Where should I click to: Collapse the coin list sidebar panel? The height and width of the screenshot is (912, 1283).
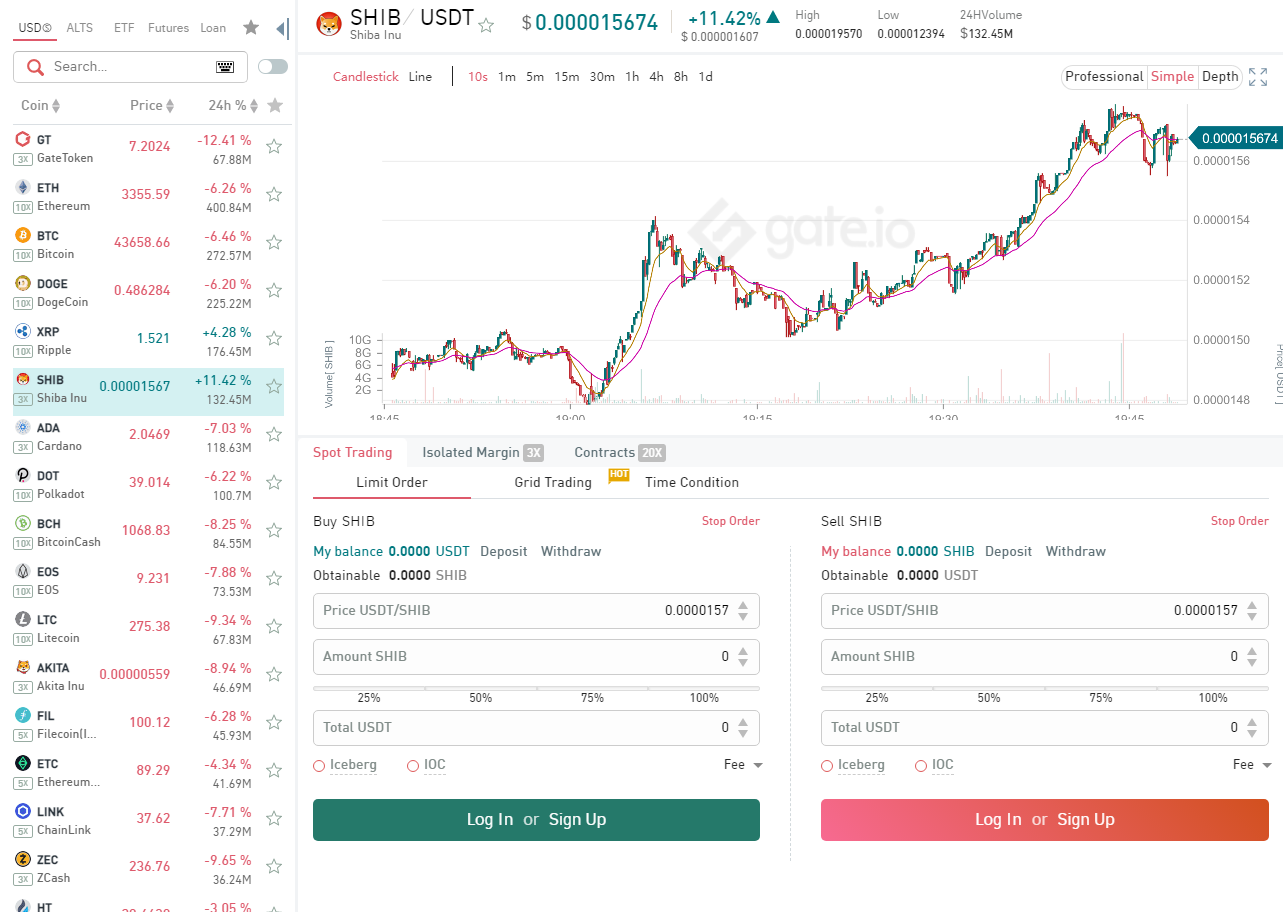[283, 29]
